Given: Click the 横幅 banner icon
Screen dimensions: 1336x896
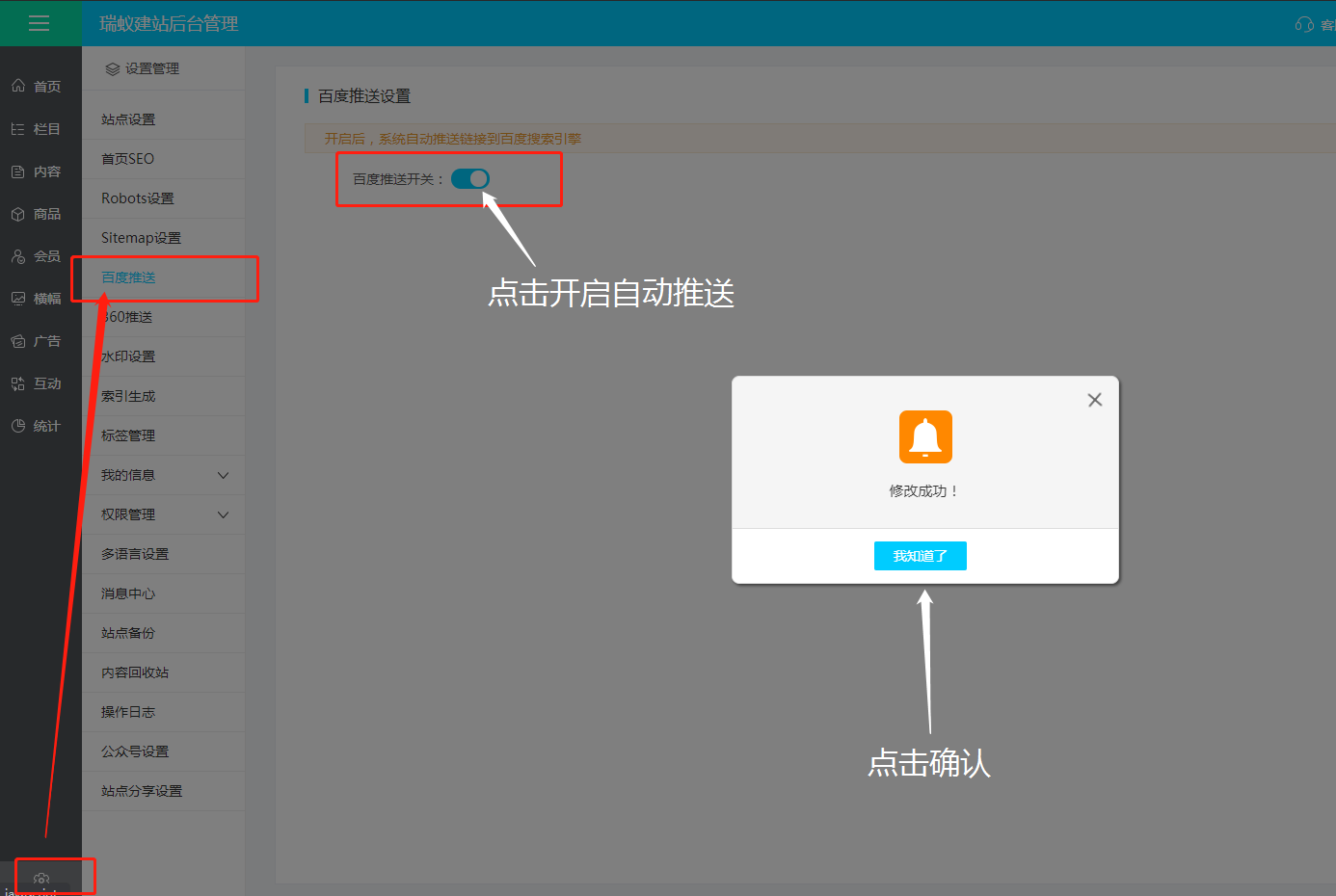Looking at the screenshot, I should (x=18, y=299).
